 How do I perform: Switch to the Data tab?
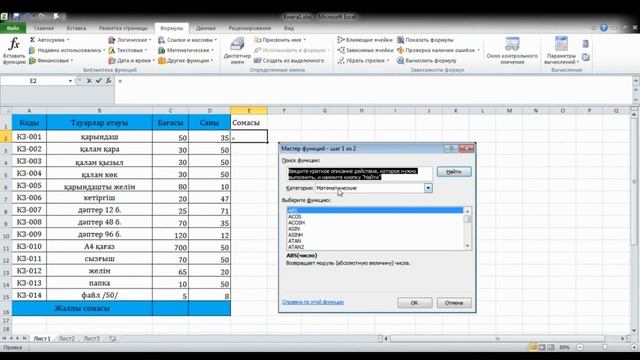click(206, 28)
